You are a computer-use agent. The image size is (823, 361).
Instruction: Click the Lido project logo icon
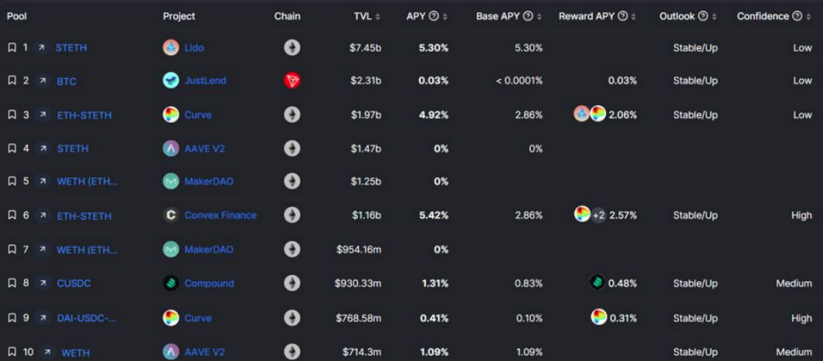click(171, 48)
